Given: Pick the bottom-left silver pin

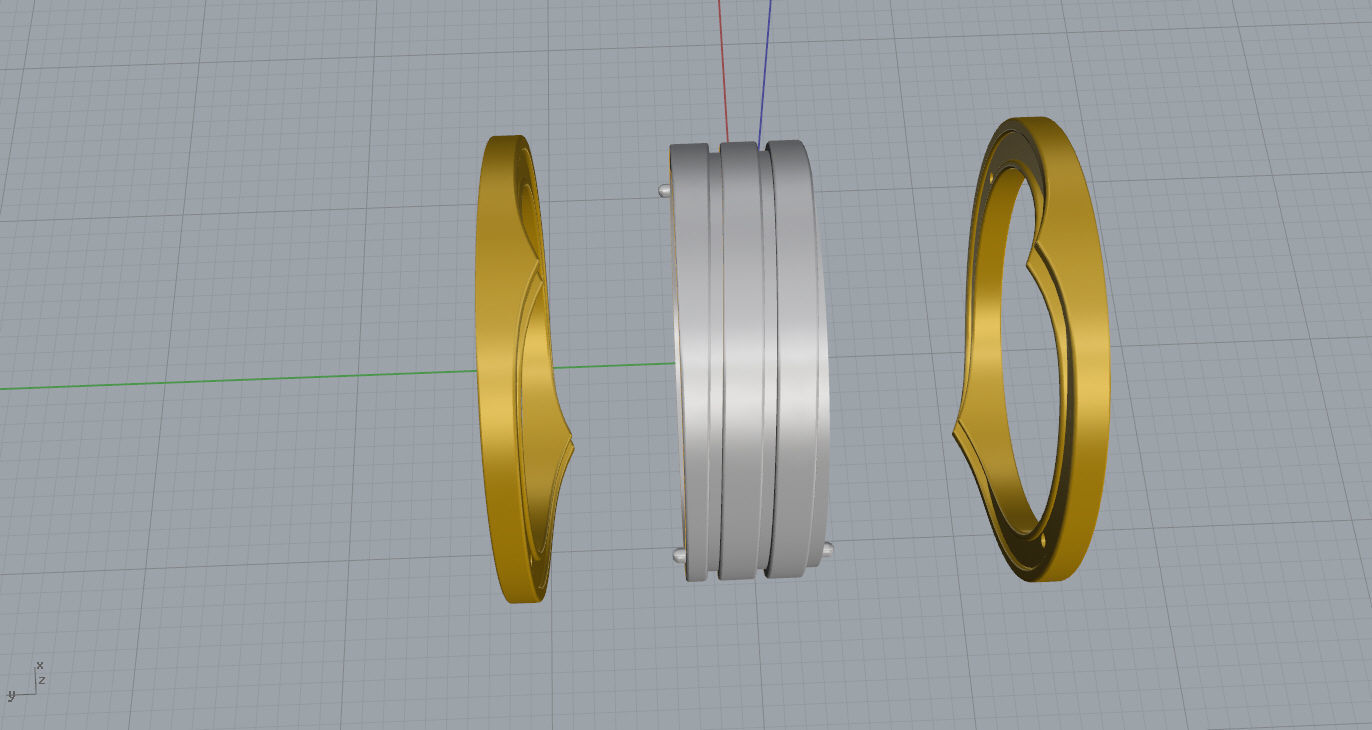Looking at the screenshot, I should click(678, 554).
